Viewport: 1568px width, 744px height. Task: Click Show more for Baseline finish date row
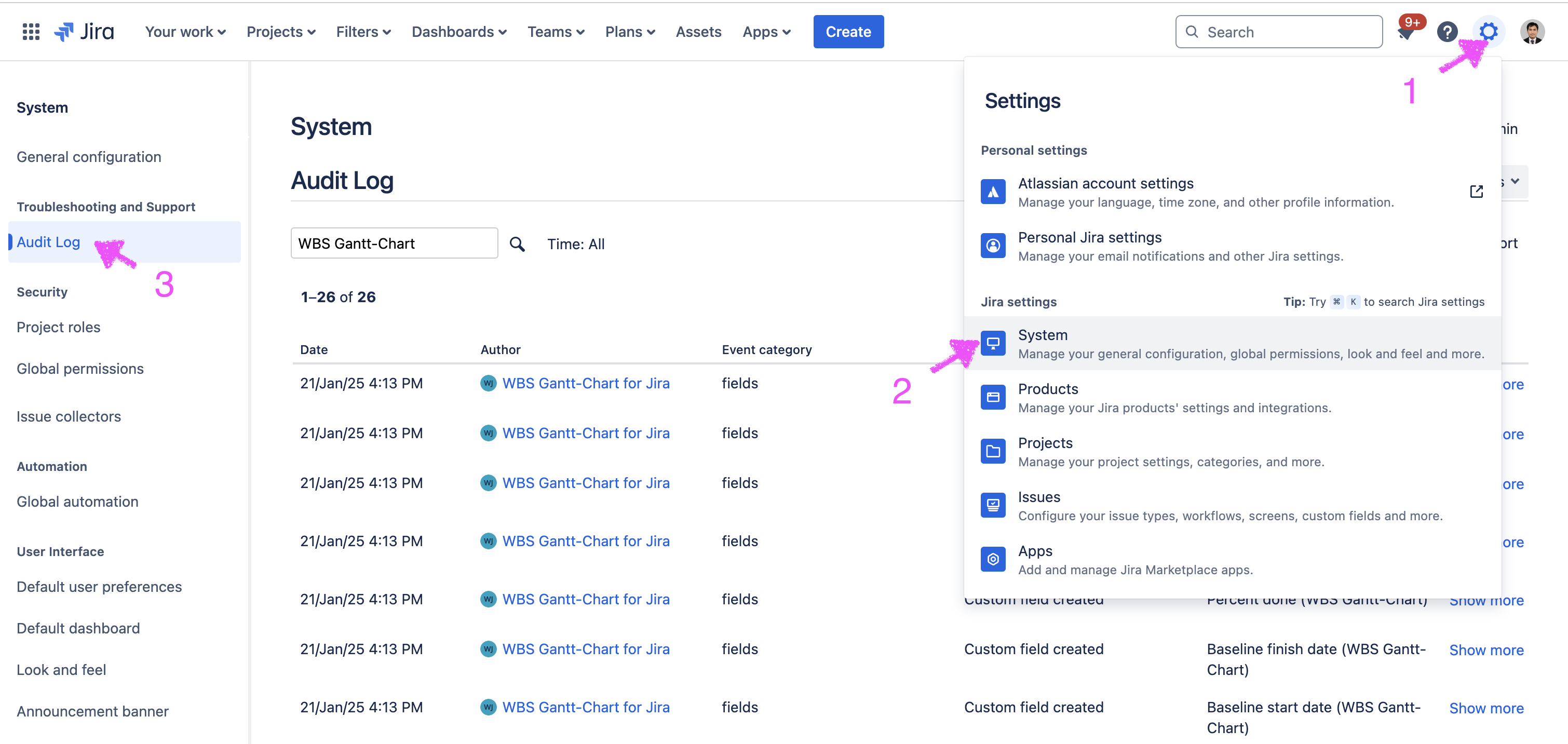1486,650
